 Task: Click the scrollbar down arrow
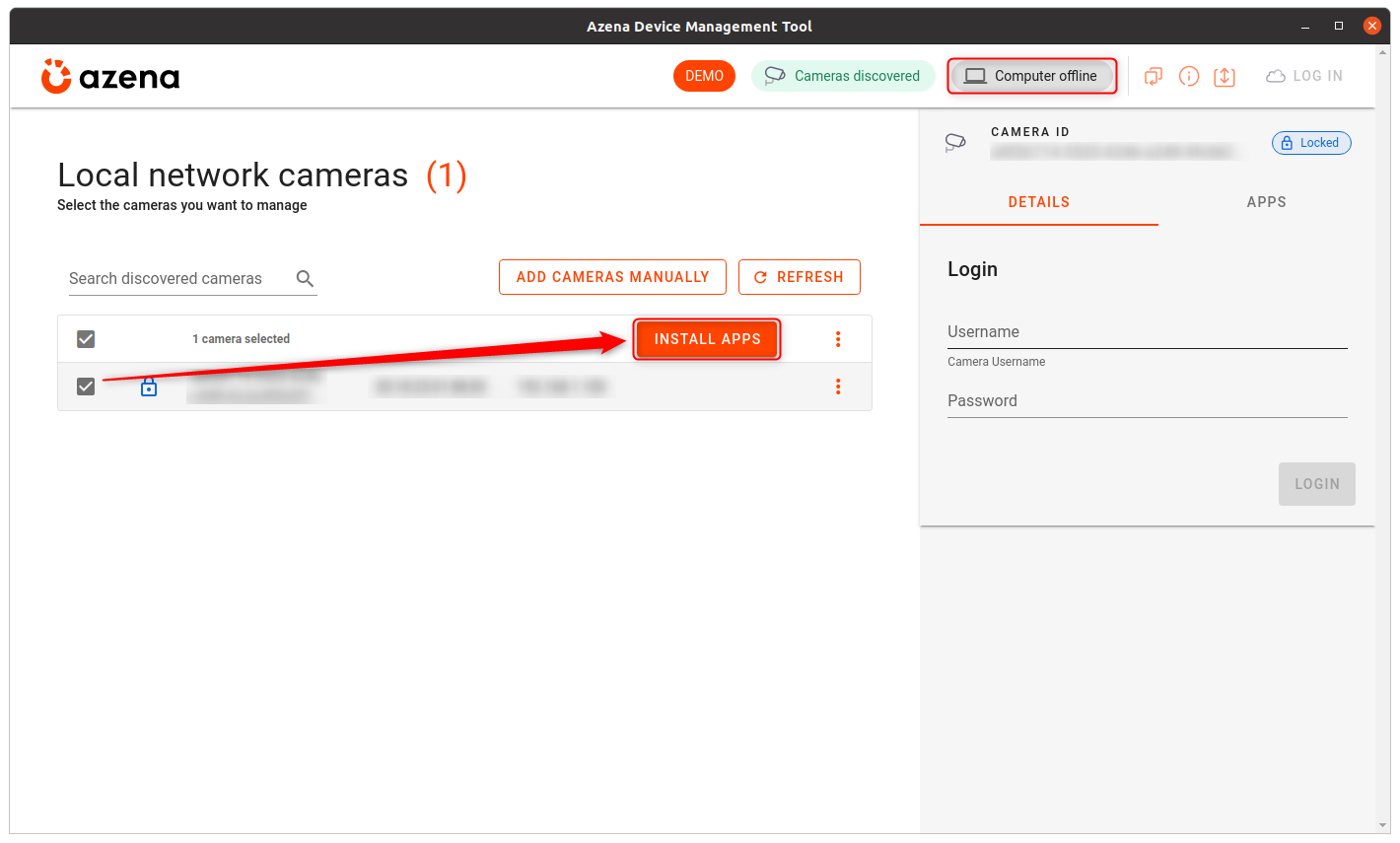(x=1383, y=826)
